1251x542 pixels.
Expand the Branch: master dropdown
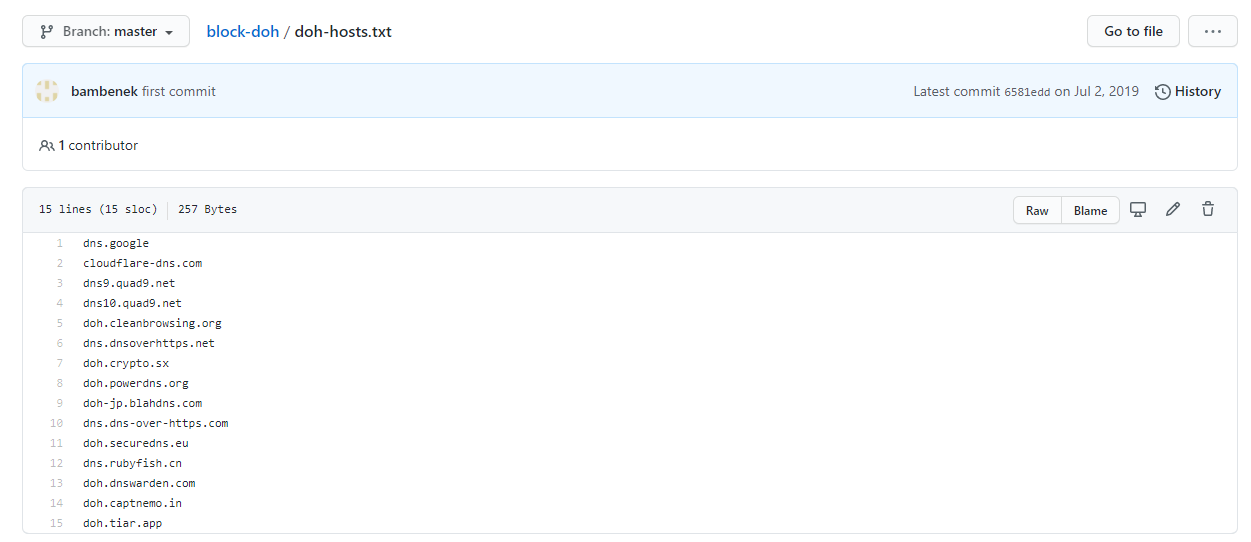coord(106,31)
